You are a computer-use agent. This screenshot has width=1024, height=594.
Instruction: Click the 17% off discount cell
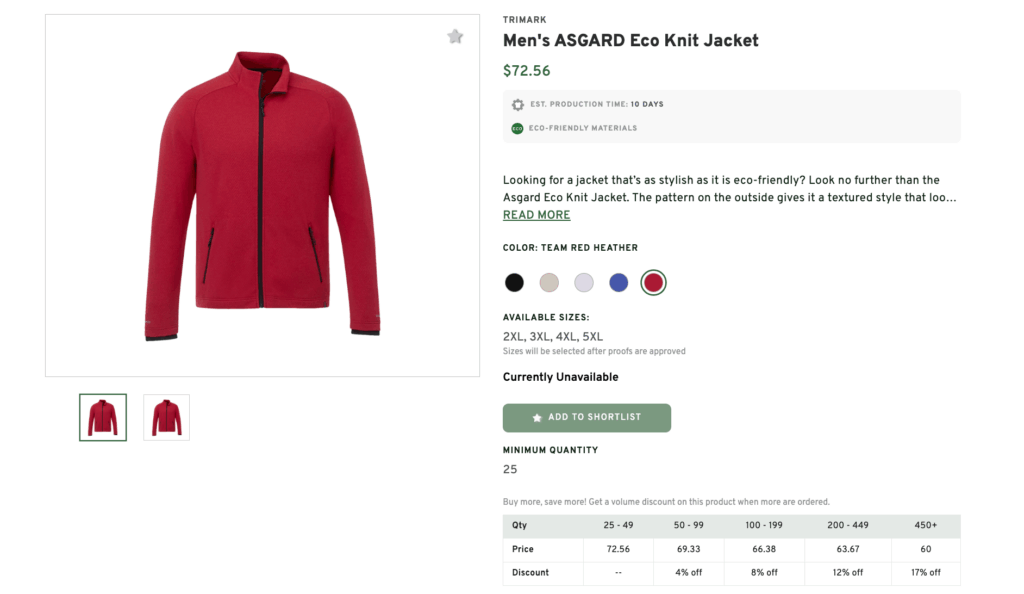coord(925,572)
